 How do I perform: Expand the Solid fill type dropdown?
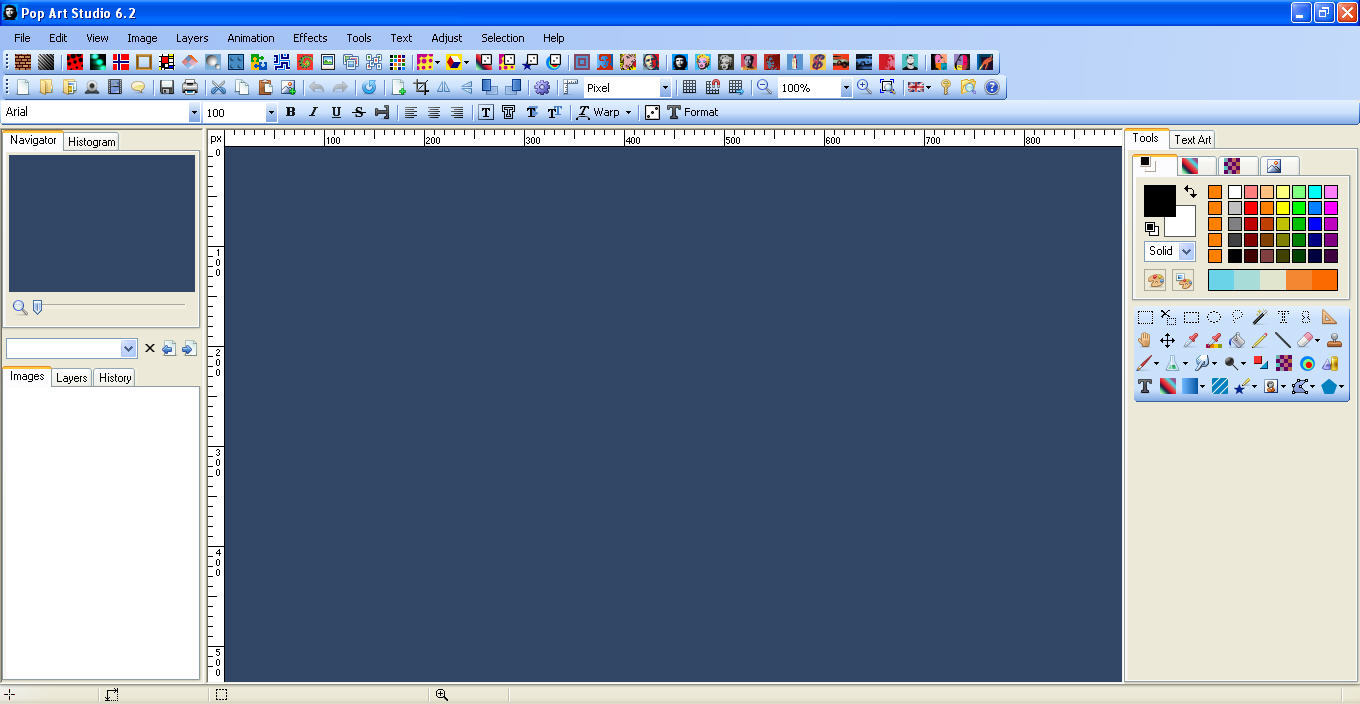click(x=1186, y=251)
